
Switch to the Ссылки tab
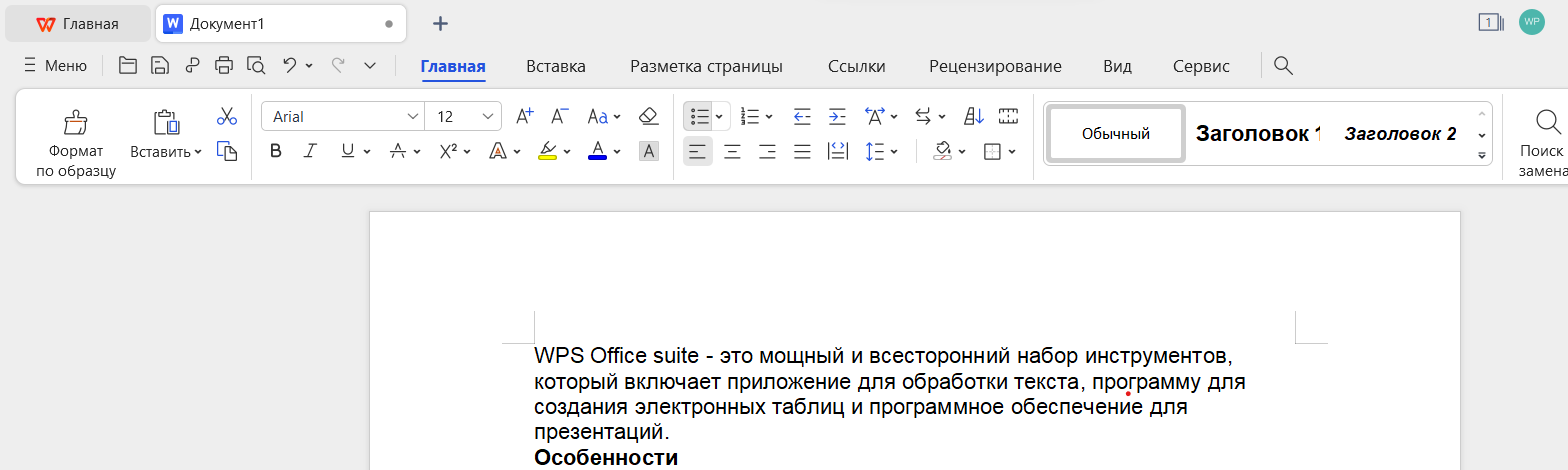tap(857, 66)
